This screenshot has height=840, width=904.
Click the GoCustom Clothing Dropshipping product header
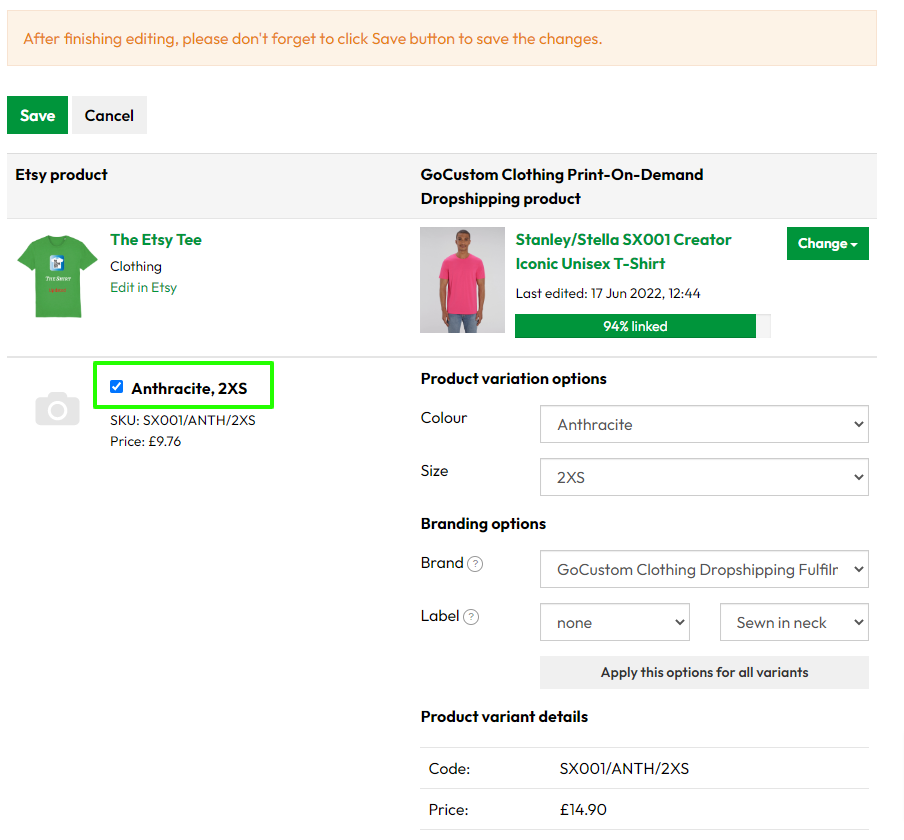click(x=562, y=186)
